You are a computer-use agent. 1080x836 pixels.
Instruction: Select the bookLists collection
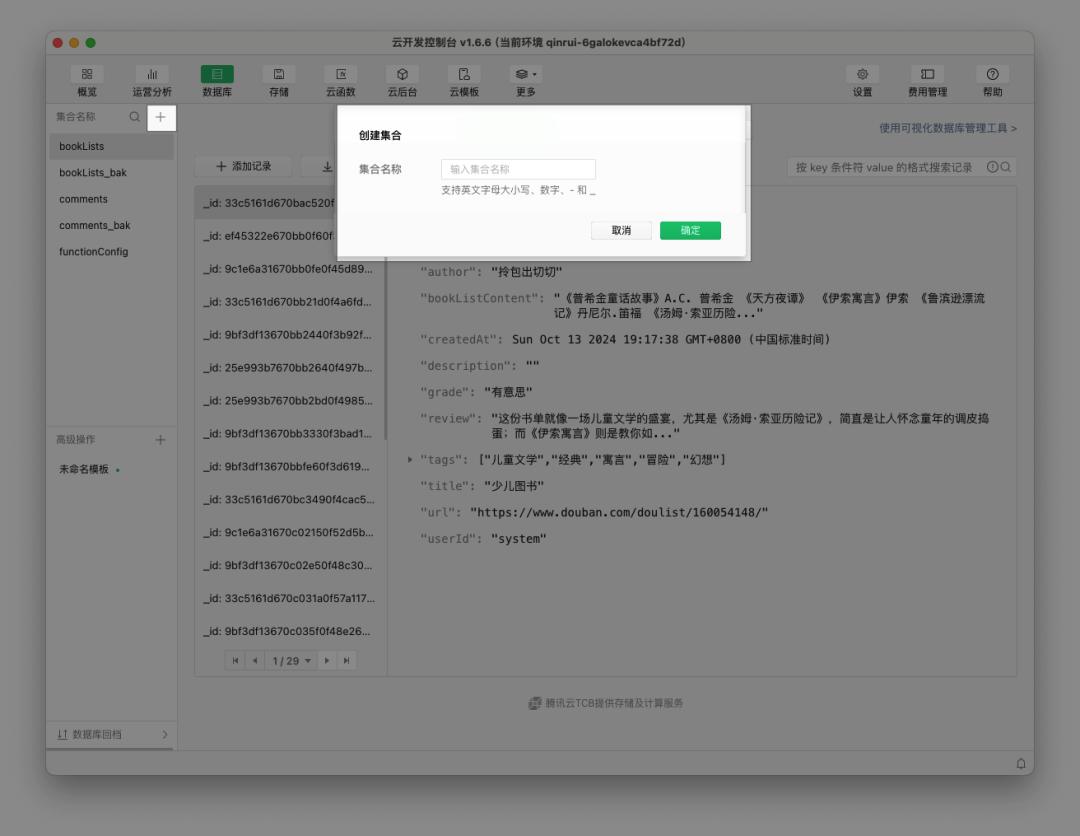111,146
